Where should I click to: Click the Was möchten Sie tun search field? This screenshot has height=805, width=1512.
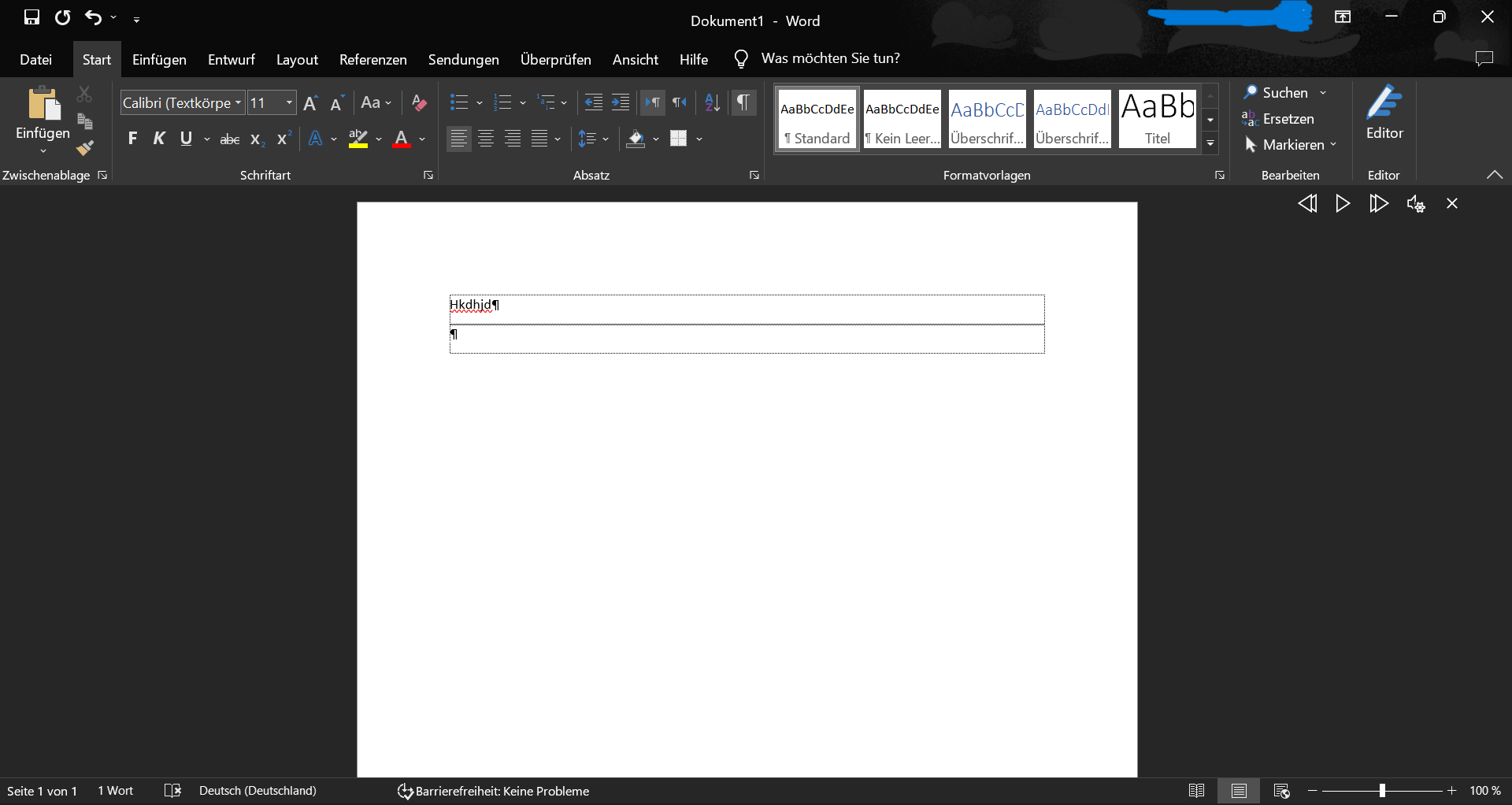[830, 58]
